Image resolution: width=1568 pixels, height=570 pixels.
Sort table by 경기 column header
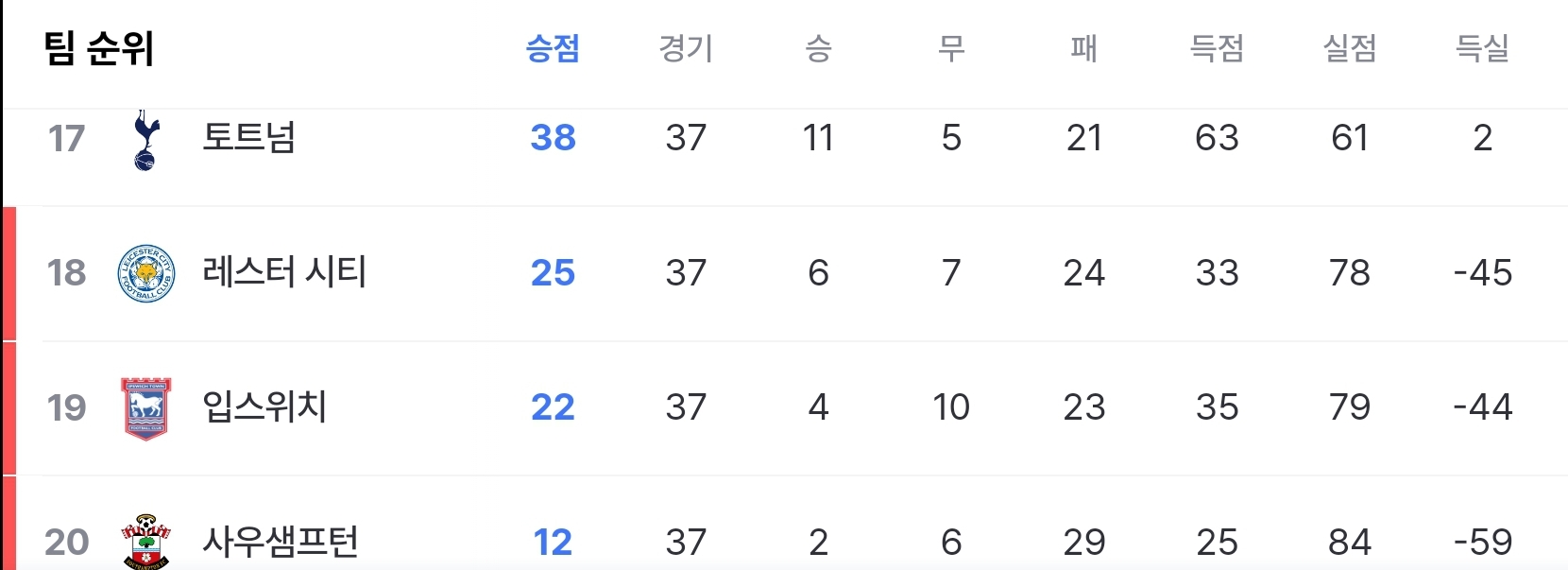coord(686,47)
